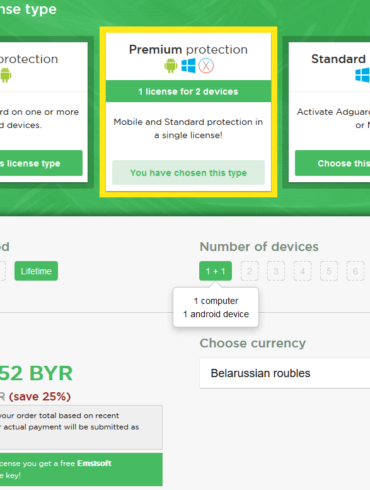This screenshot has height=490, width=370.
Task: Open the Belarussian roubles currency dropdown
Action: coord(285,373)
